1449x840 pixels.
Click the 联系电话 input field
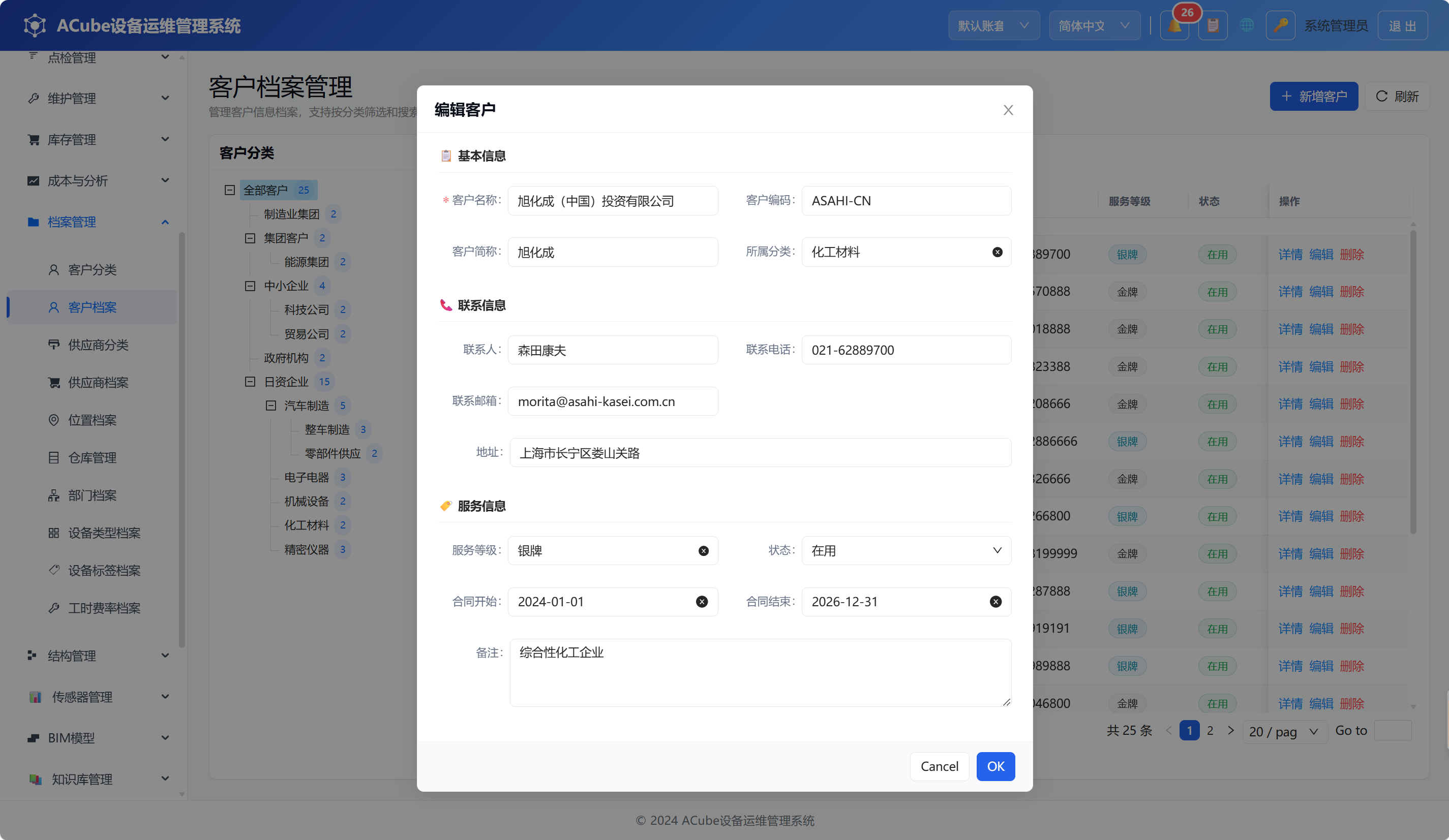pos(906,350)
